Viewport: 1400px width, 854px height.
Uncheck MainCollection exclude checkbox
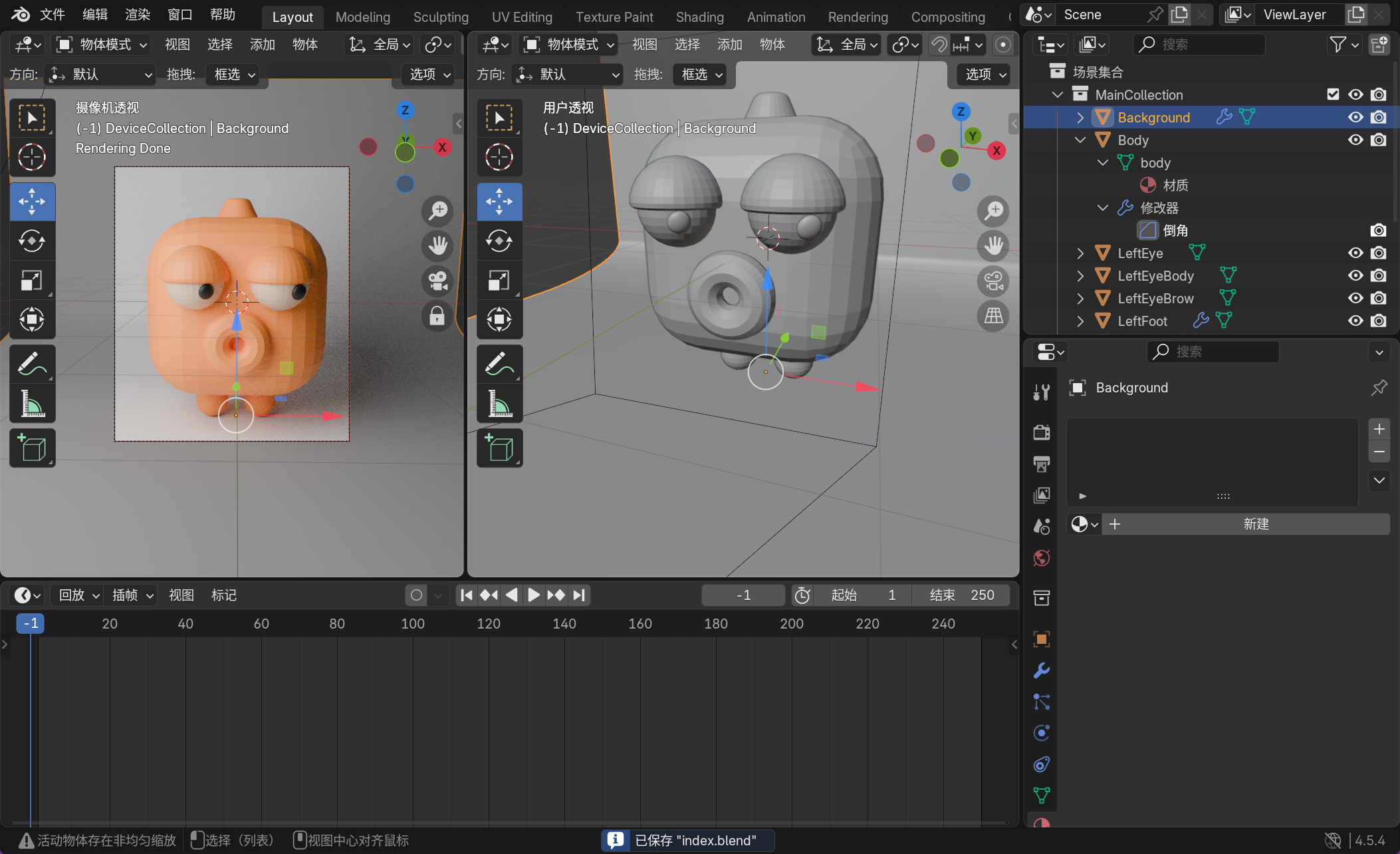pyautogui.click(x=1333, y=94)
